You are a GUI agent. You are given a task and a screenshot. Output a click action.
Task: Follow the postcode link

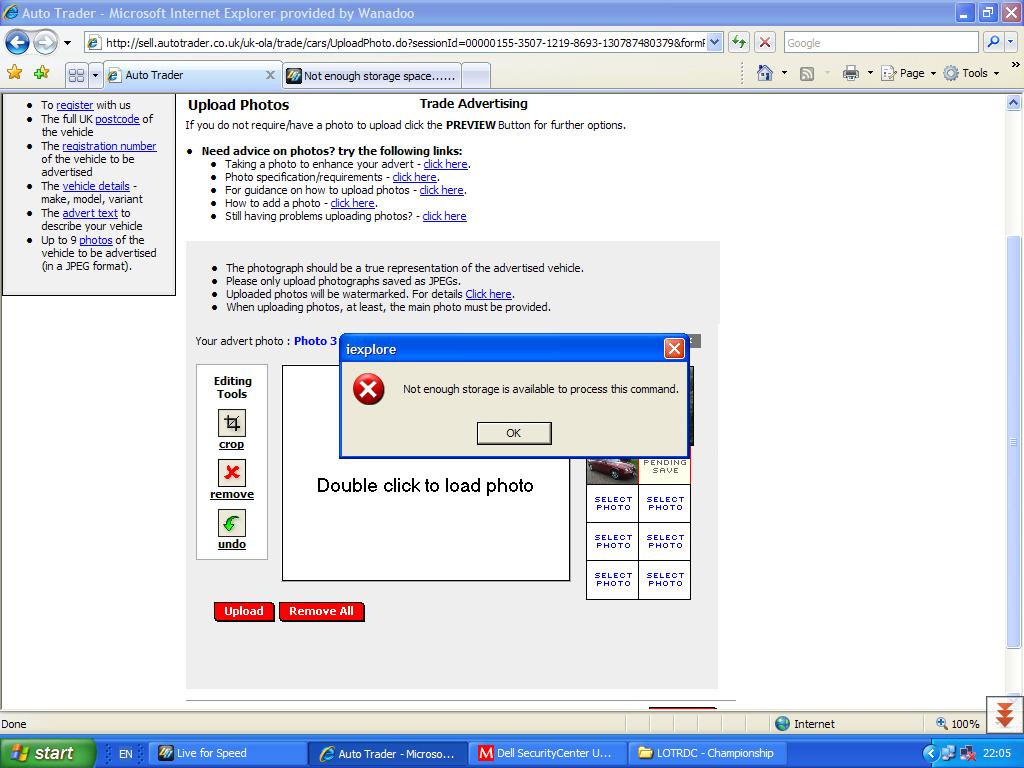[x=117, y=119]
